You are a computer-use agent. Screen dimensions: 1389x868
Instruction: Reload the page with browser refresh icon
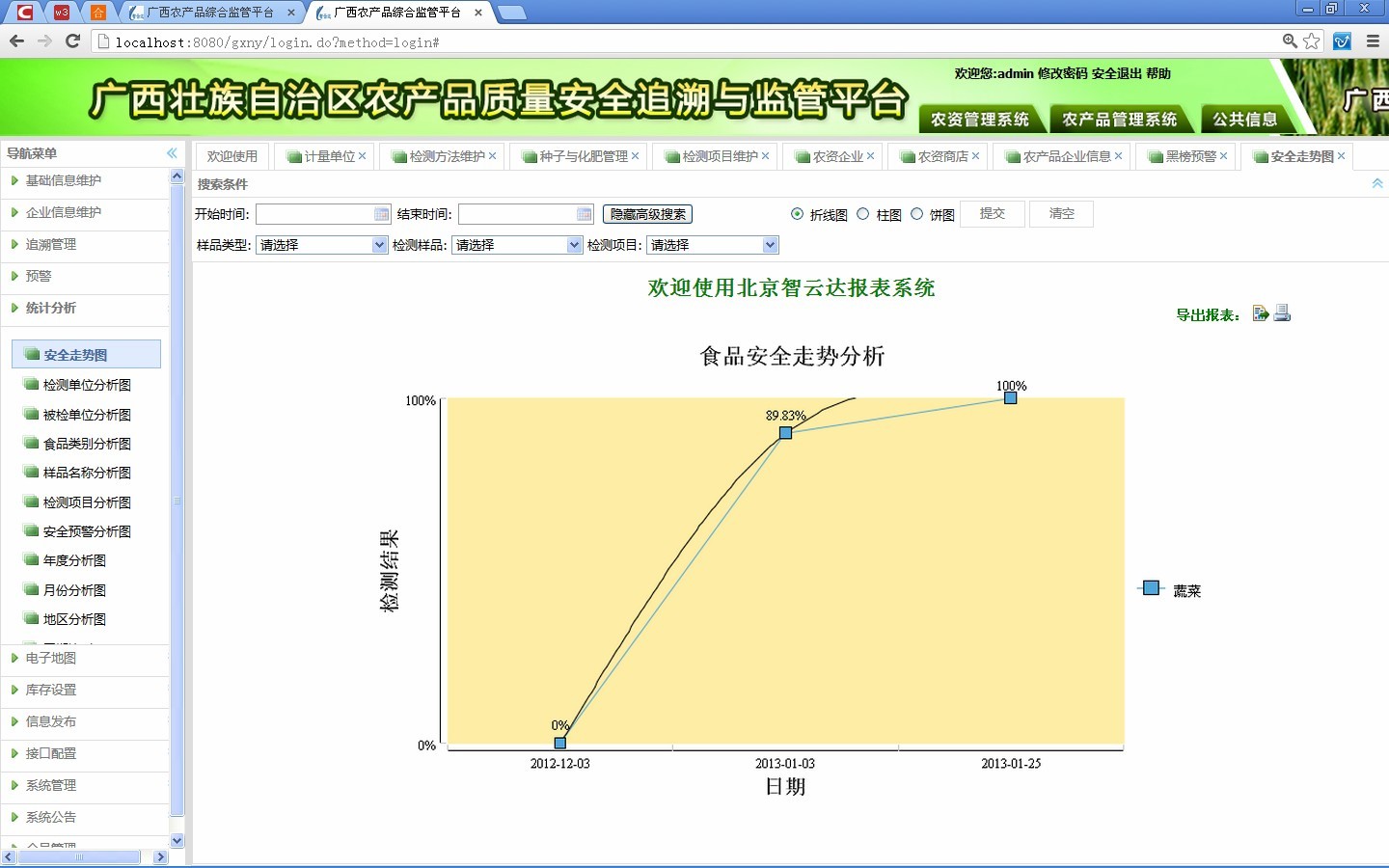[72, 41]
